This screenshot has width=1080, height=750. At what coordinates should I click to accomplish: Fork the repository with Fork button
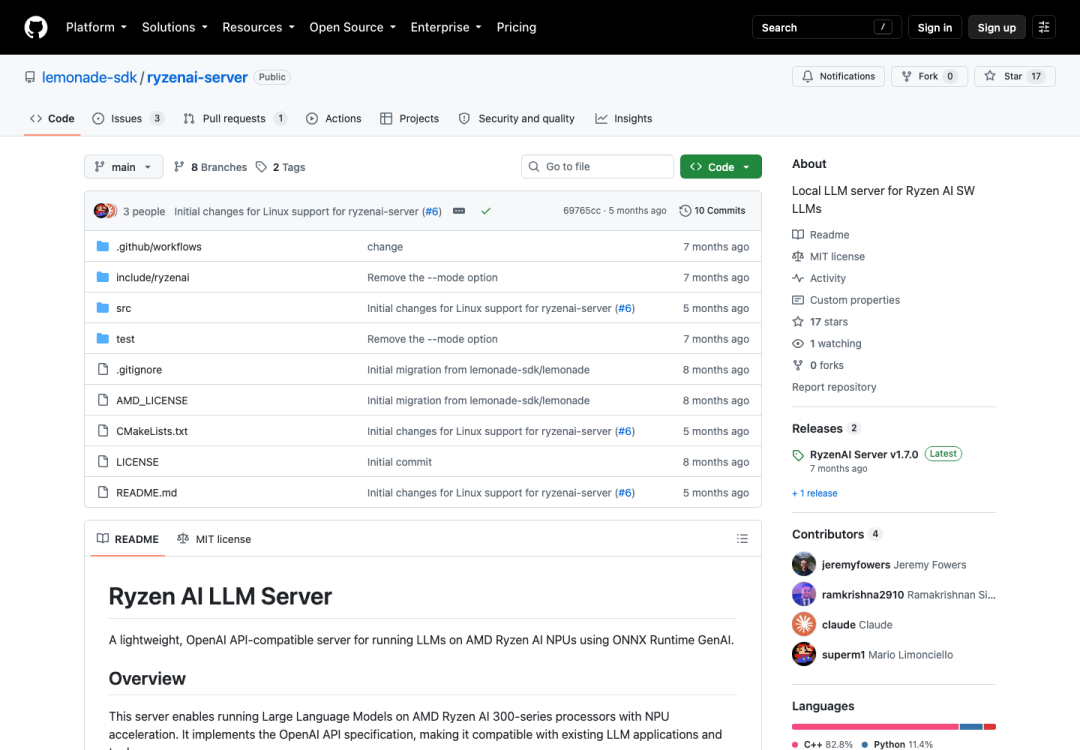[x=929, y=76]
